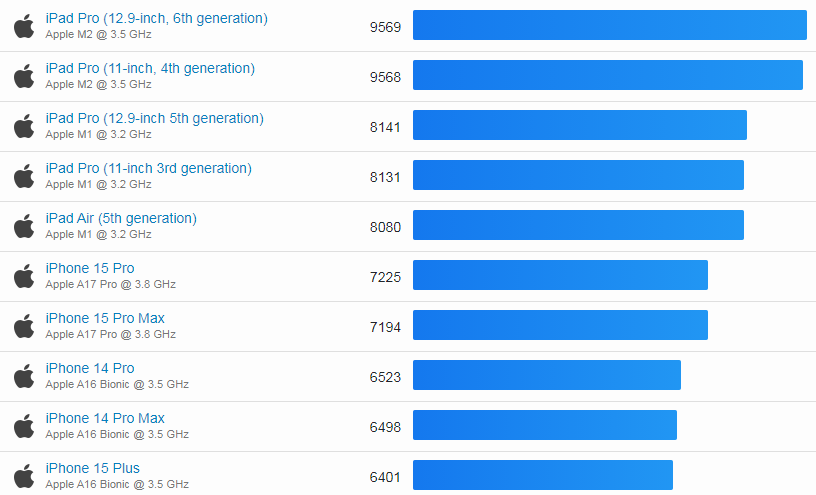Click the Apple icon beside iPhone 15 Pro

pos(24,276)
